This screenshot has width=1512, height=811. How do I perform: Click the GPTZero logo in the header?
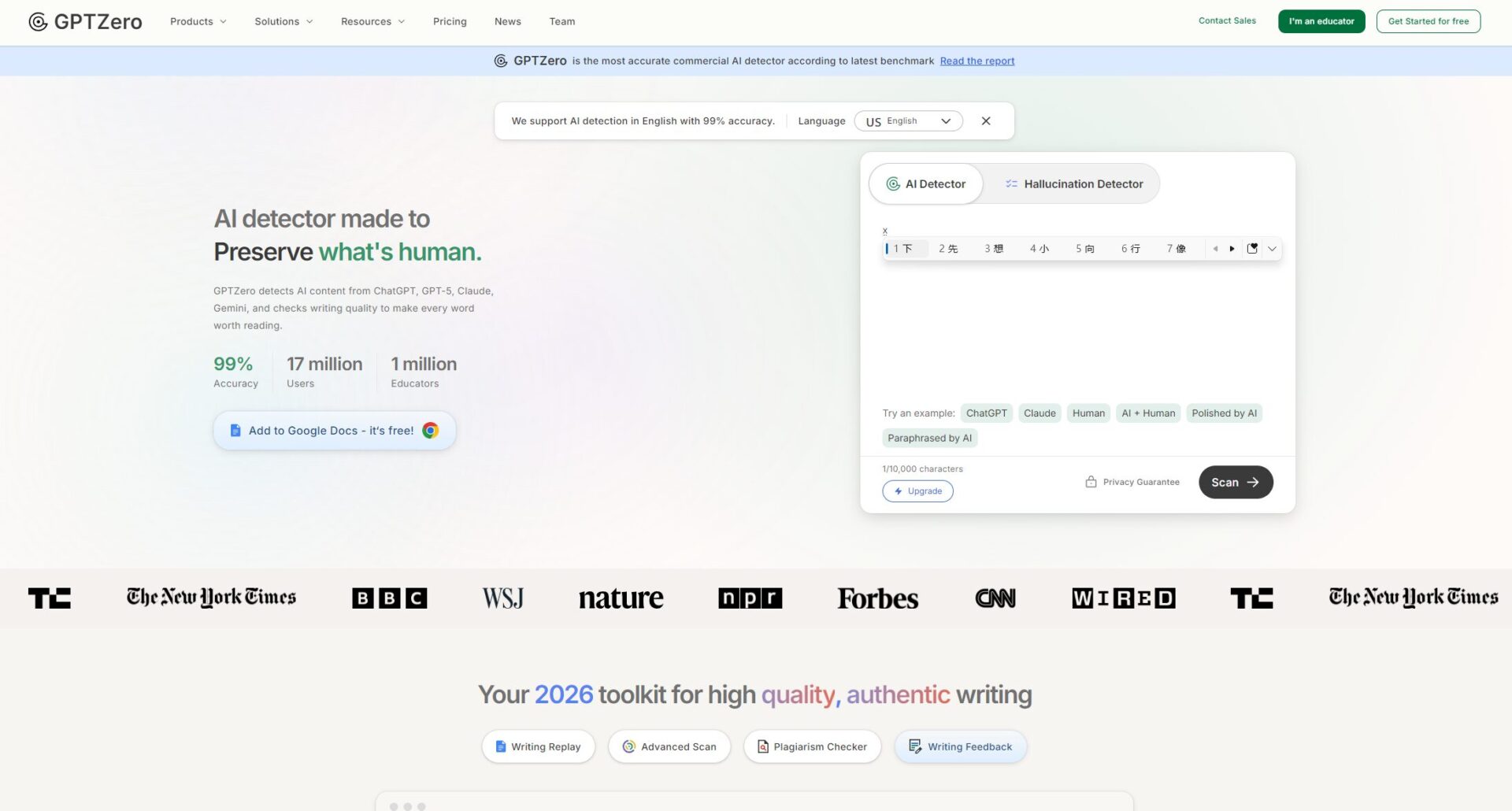(x=85, y=21)
